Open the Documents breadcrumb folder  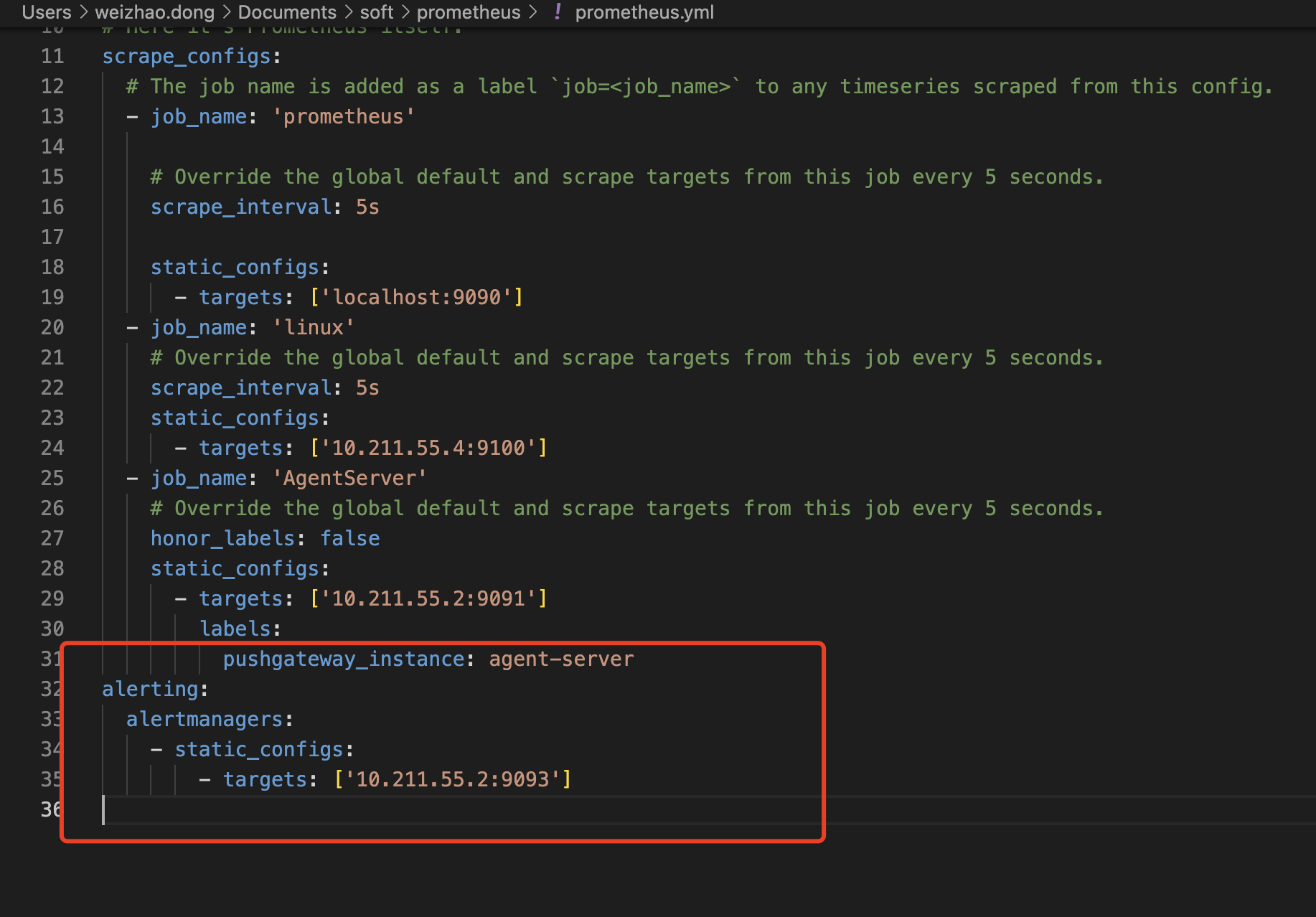coord(287,12)
